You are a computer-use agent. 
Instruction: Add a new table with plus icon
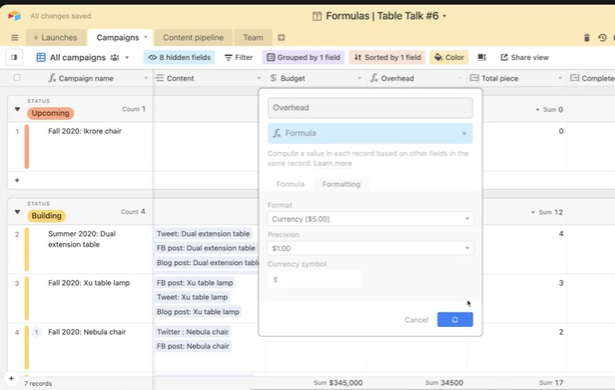point(281,38)
